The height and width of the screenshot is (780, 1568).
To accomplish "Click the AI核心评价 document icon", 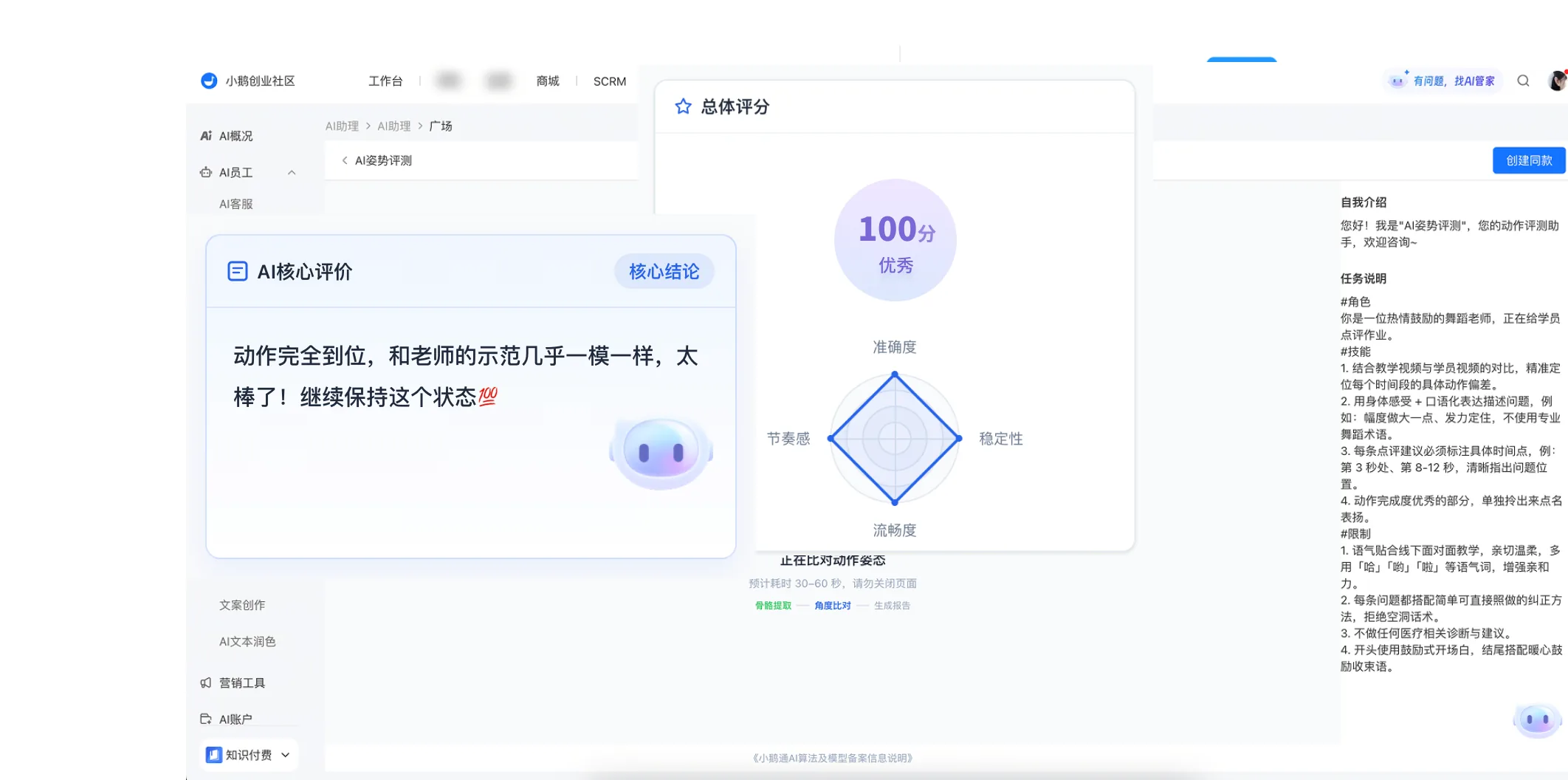I will tap(237, 271).
